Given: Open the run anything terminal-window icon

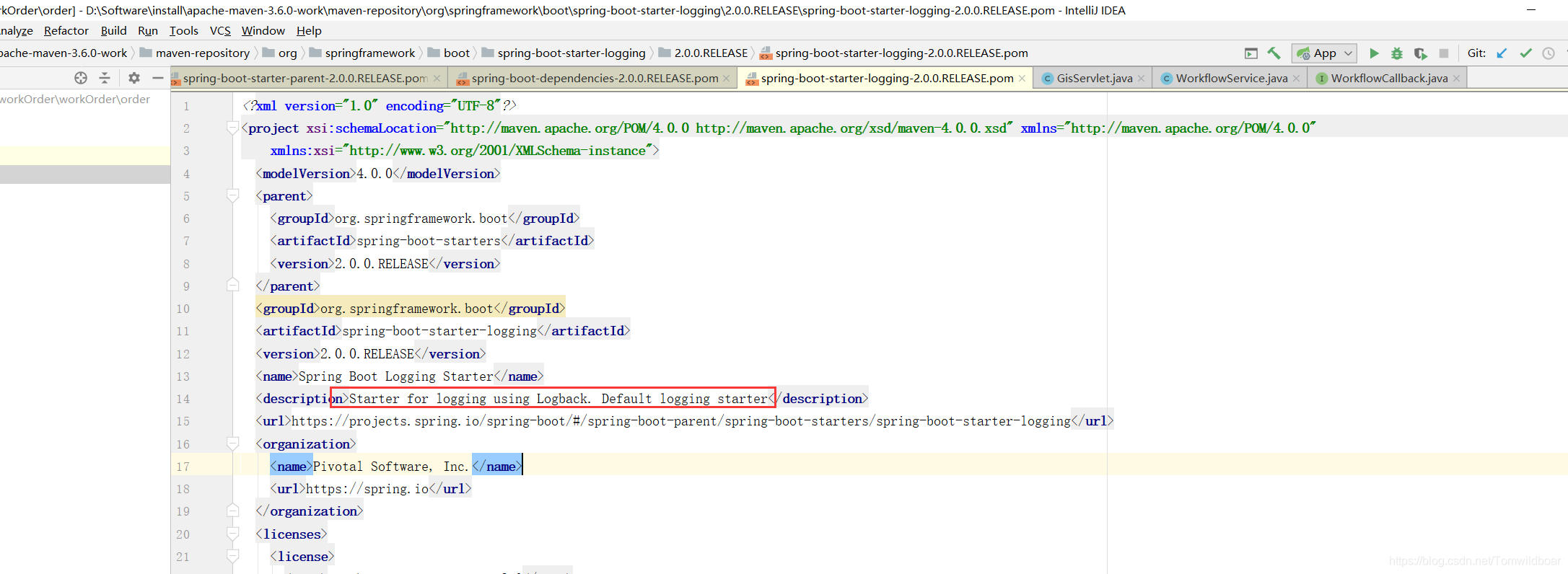Looking at the screenshot, I should click(1251, 53).
